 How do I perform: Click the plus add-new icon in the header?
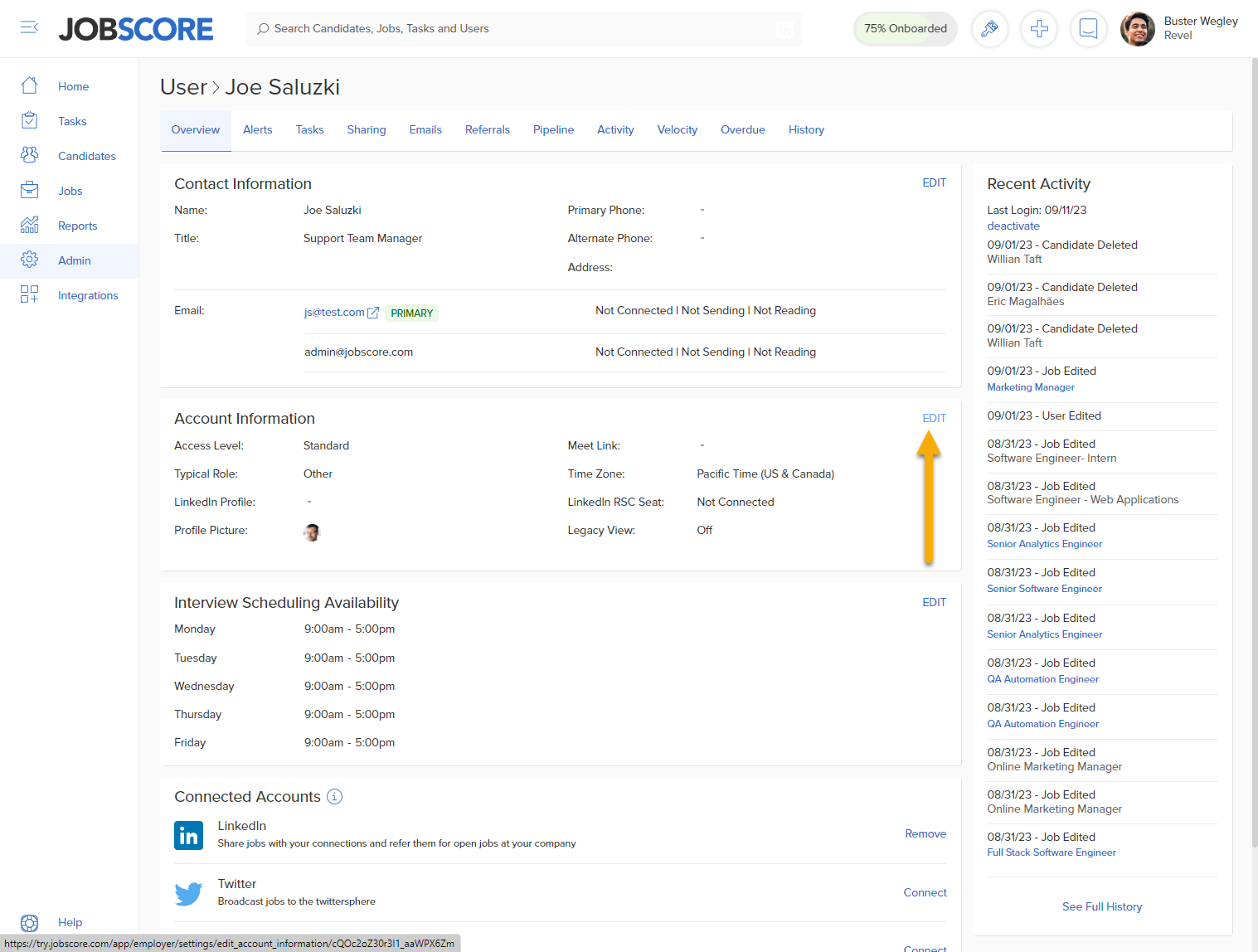[x=1039, y=29]
